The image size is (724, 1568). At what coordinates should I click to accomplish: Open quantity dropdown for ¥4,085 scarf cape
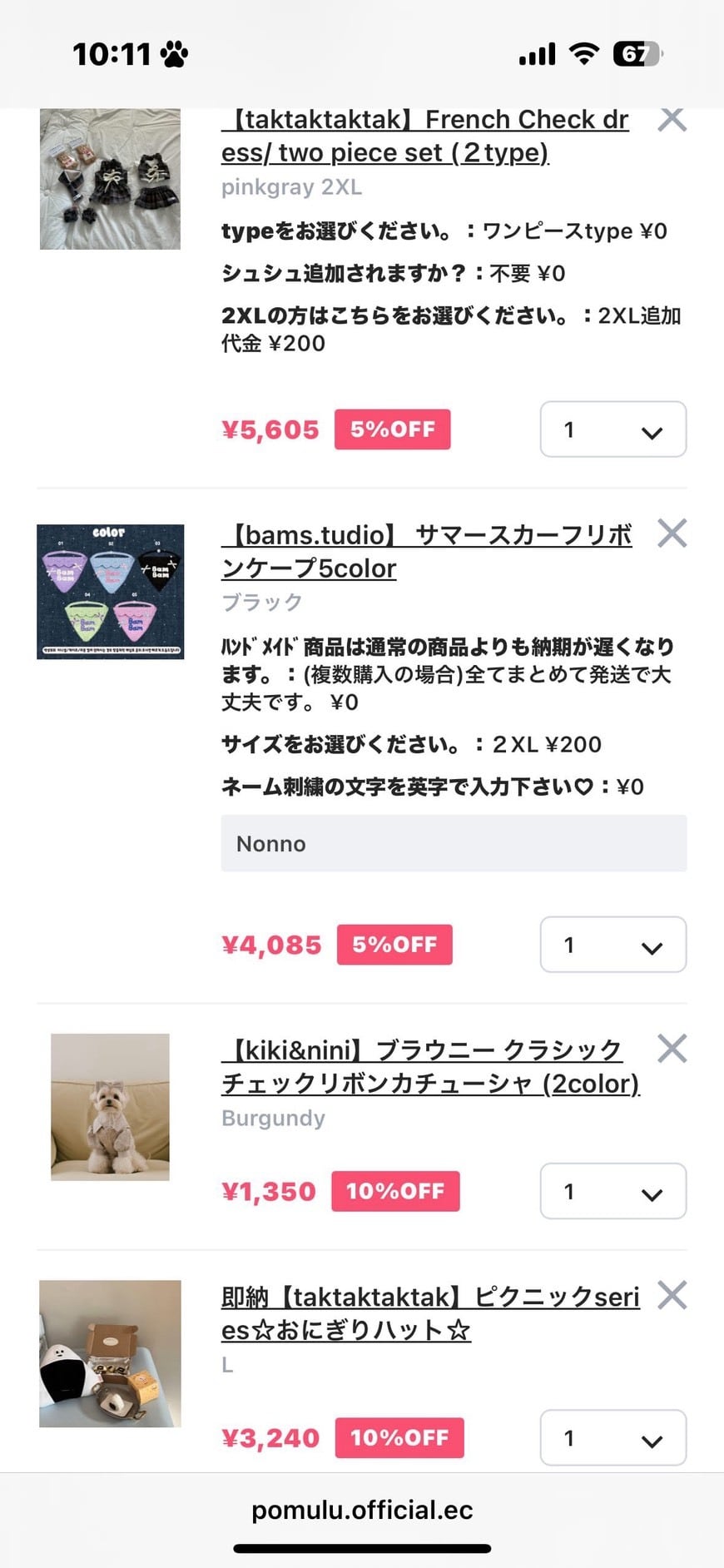613,945
